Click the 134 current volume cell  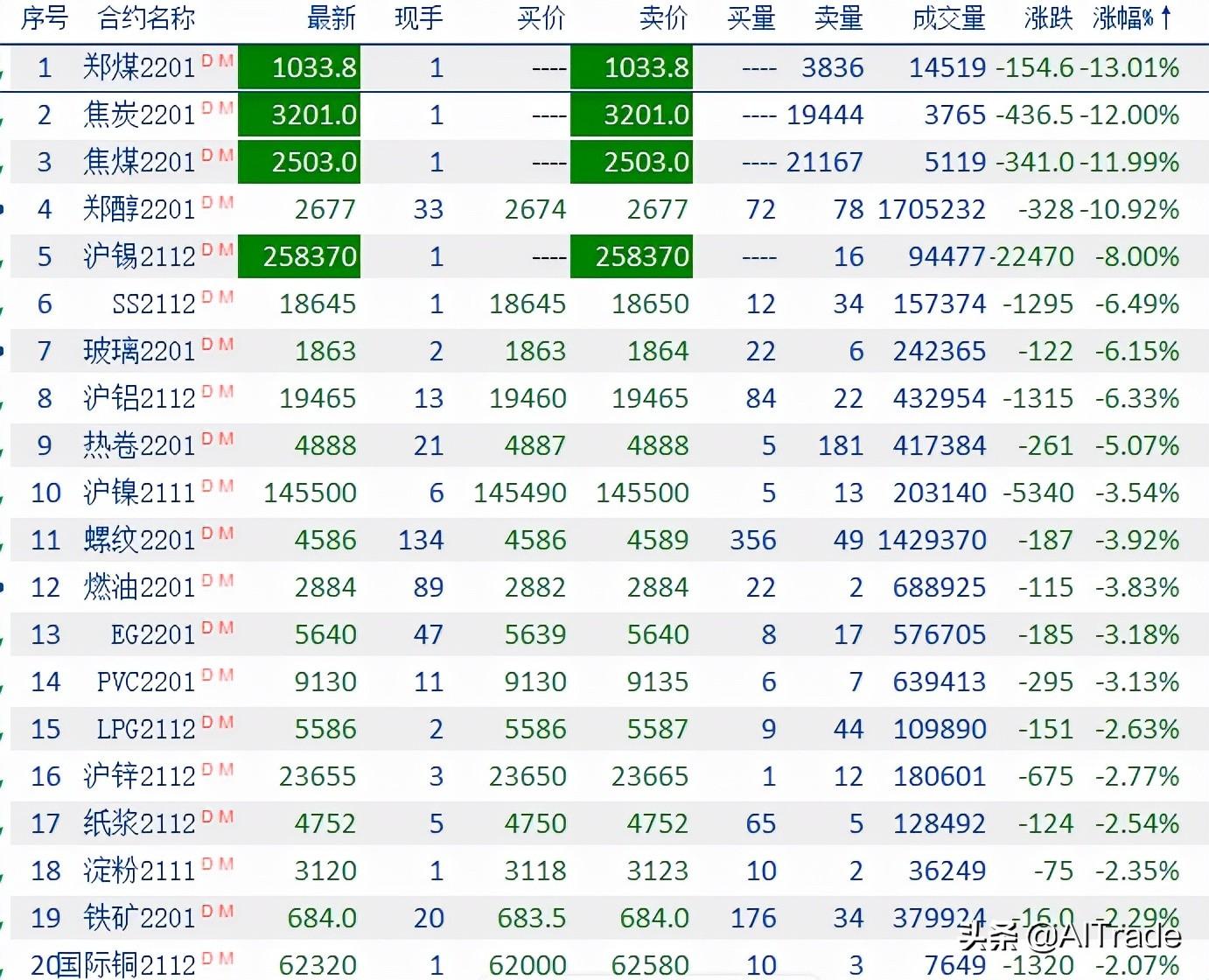(x=421, y=540)
